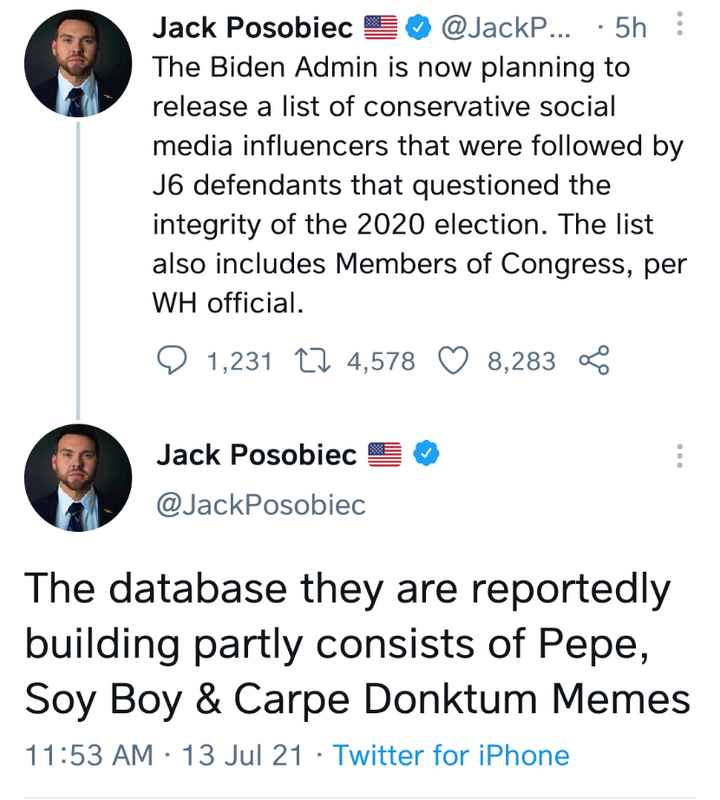Image resolution: width=720 pixels, height=800 pixels.
Task: Click the 5h timestamp on top tweet
Action: click(630, 28)
